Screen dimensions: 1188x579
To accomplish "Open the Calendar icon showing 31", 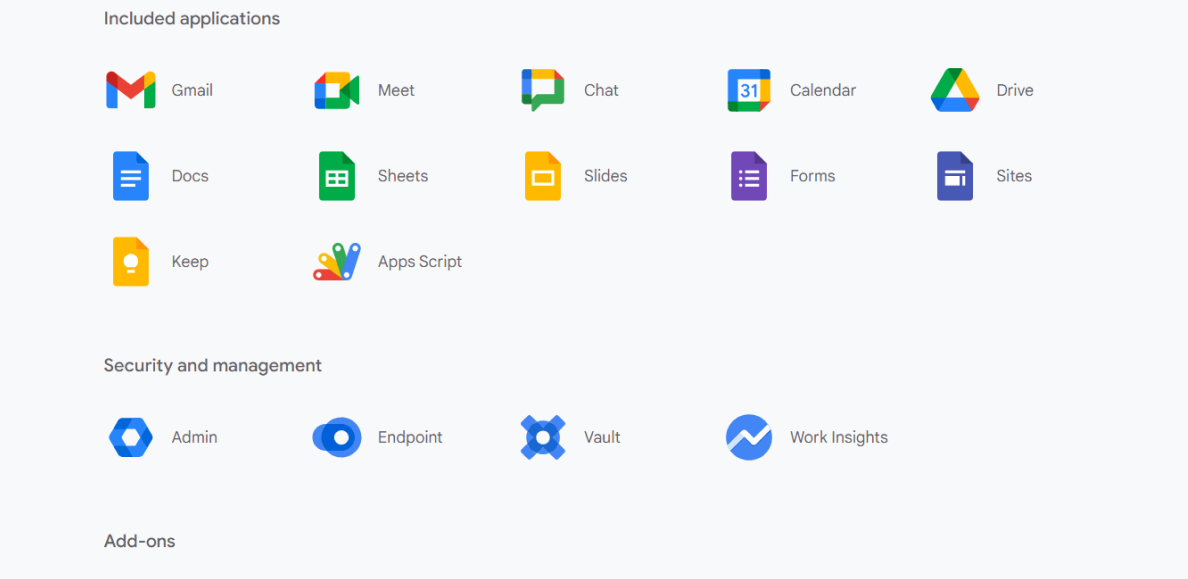I will 748,89.
